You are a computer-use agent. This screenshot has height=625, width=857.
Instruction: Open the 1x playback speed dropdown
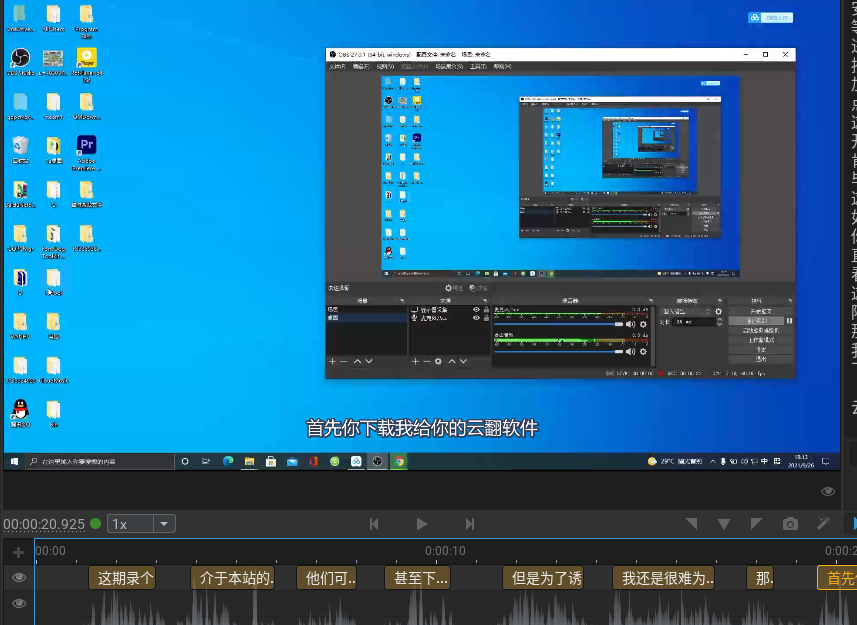tap(142, 524)
